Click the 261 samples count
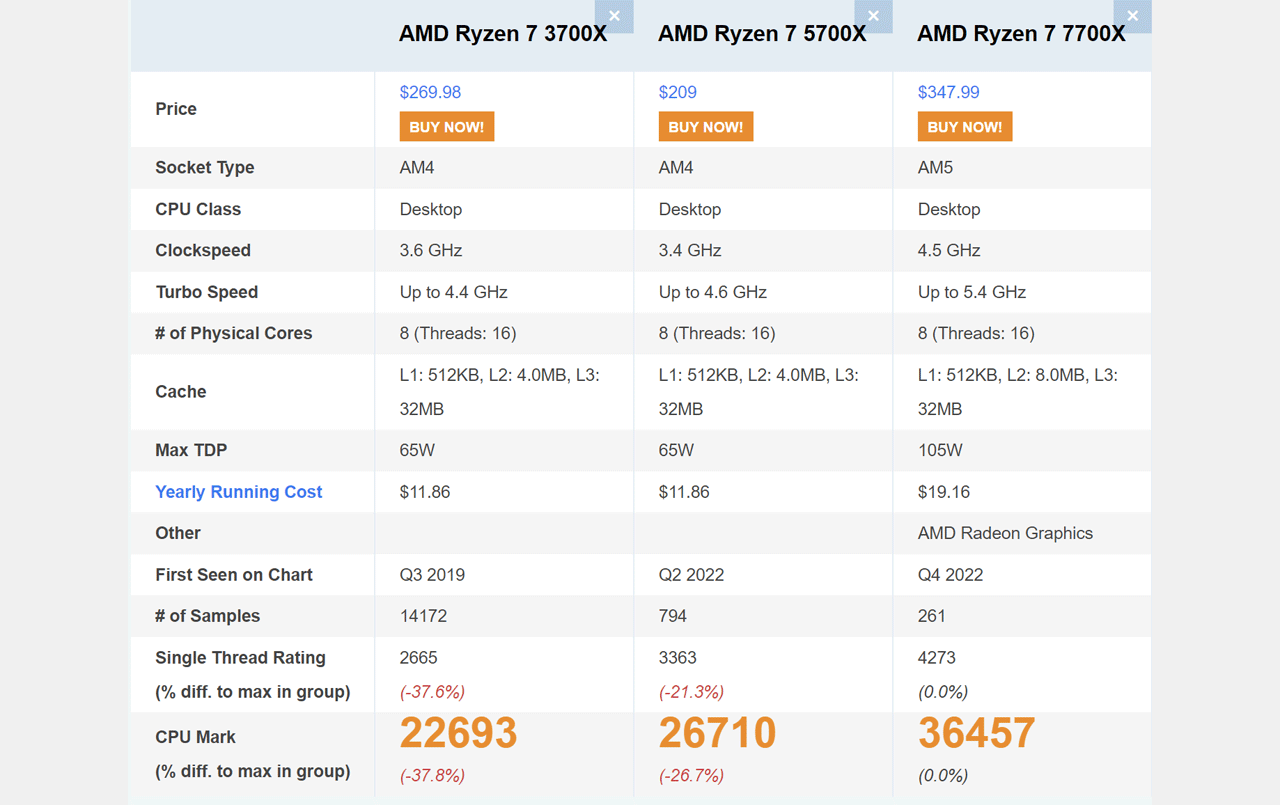Image resolution: width=1280 pixels, height=805 pixels. 932,616
